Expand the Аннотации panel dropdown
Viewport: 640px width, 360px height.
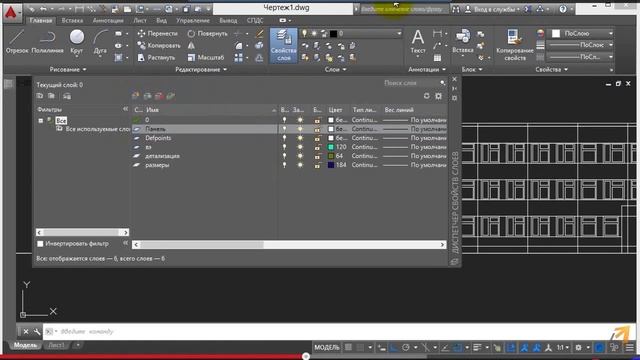coord(427,69)
